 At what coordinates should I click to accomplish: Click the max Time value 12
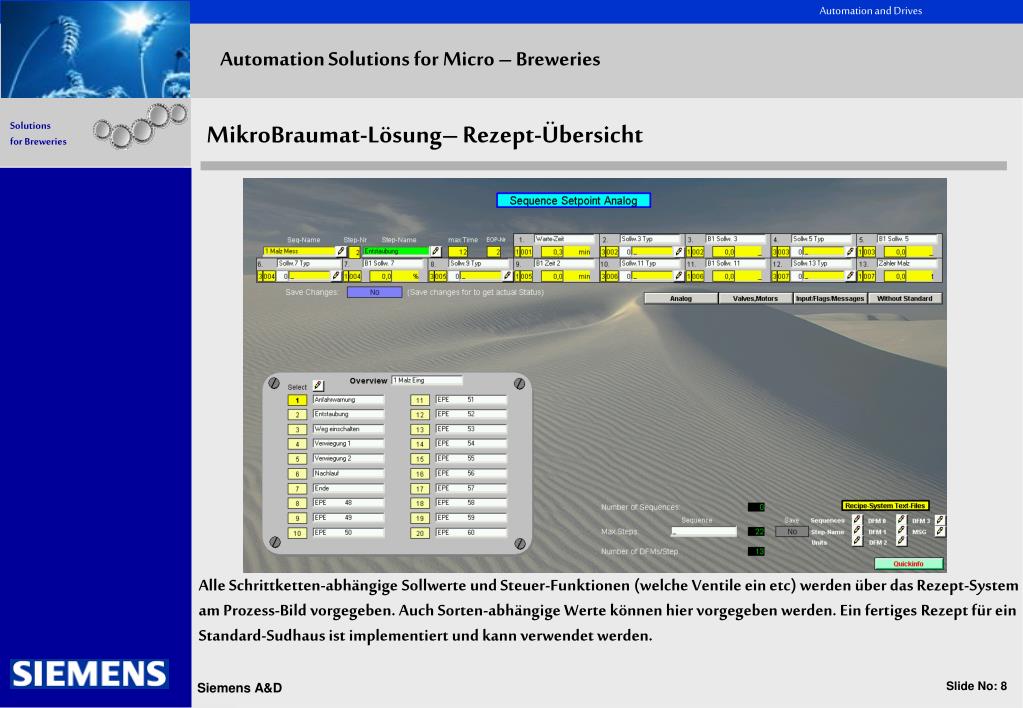[x=458, y=252]
